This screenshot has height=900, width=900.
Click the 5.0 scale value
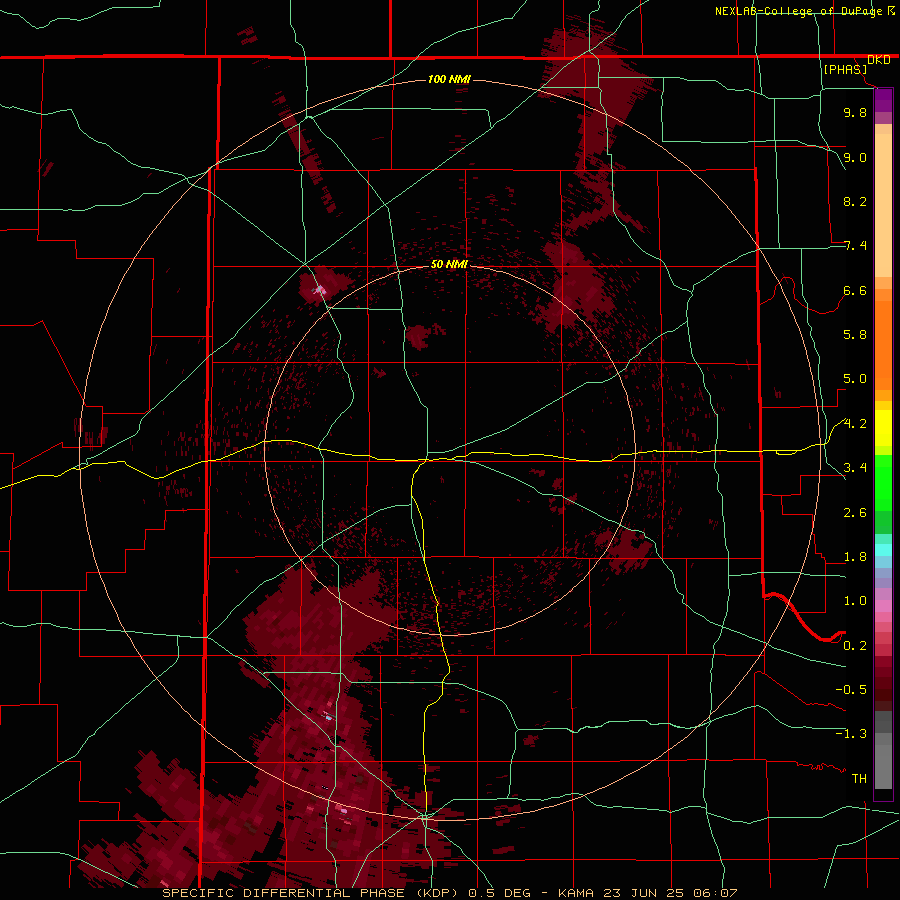(x=855, y=379)
